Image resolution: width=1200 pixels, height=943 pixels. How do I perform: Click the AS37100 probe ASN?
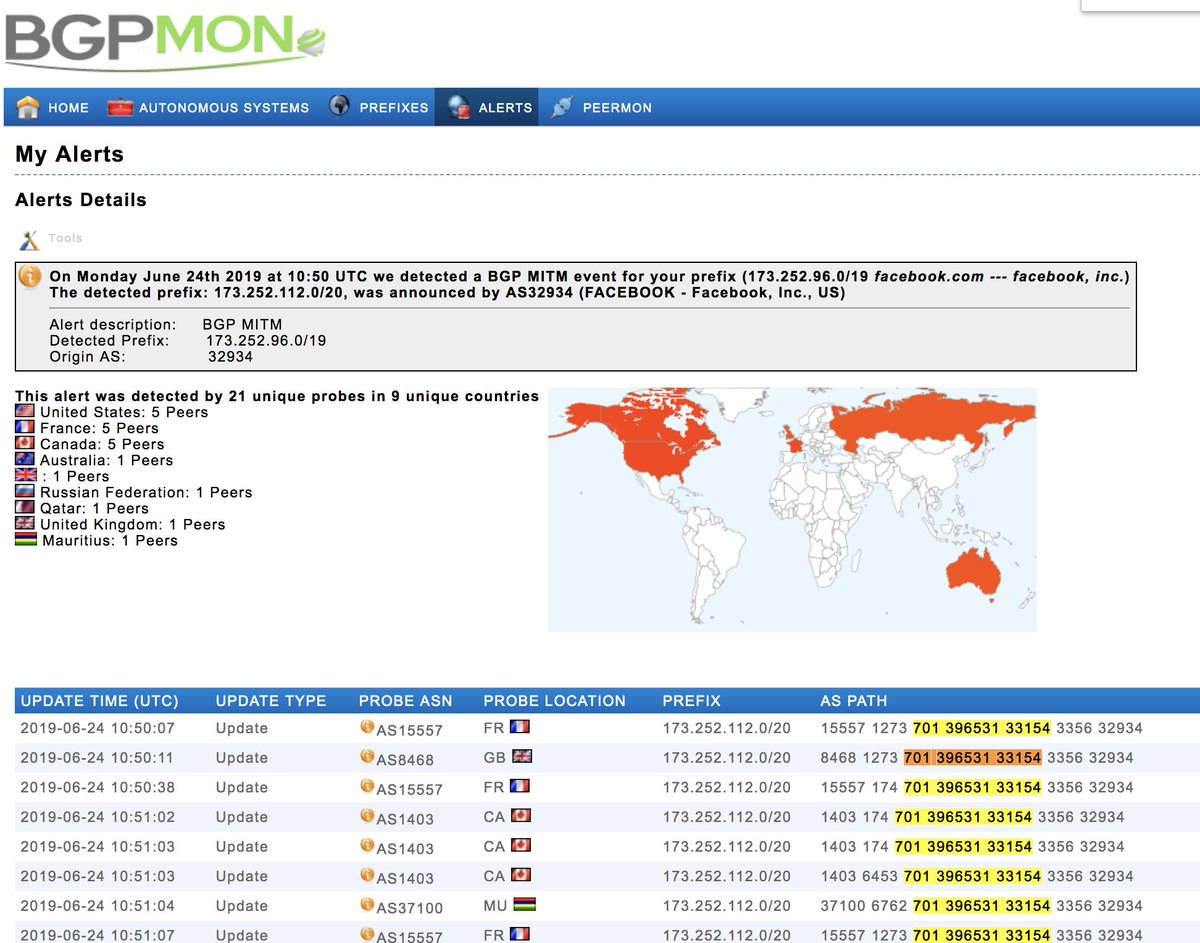click(x=410, y=908)
